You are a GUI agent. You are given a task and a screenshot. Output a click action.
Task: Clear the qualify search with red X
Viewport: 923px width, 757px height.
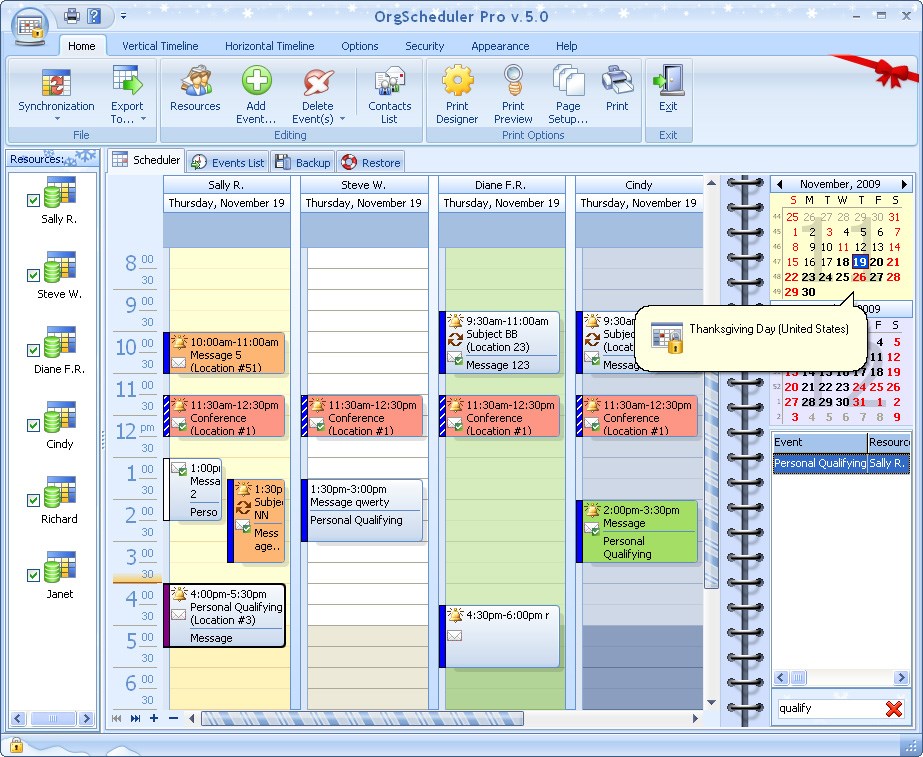pos(894,709)
